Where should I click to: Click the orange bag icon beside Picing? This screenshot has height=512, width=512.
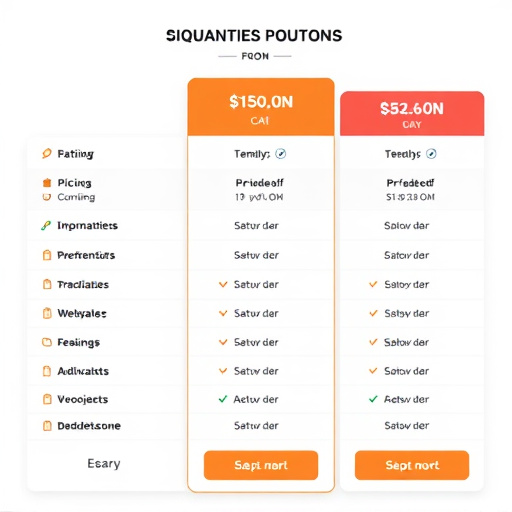click(47, 183)
